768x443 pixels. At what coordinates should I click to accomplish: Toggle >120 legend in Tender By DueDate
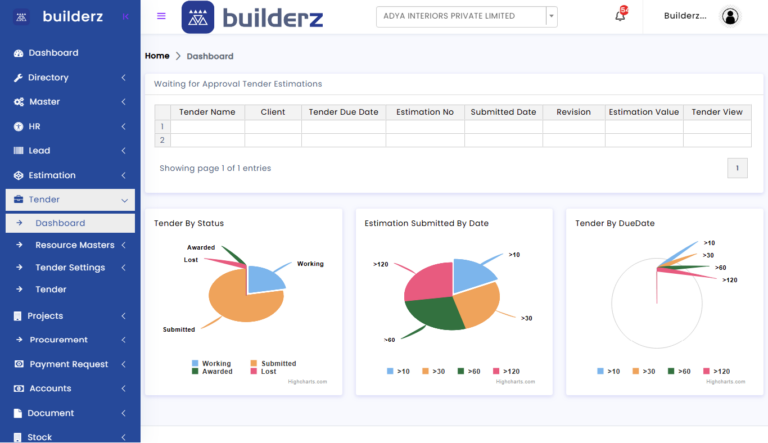pyautogui.click(x=717, y=371)
